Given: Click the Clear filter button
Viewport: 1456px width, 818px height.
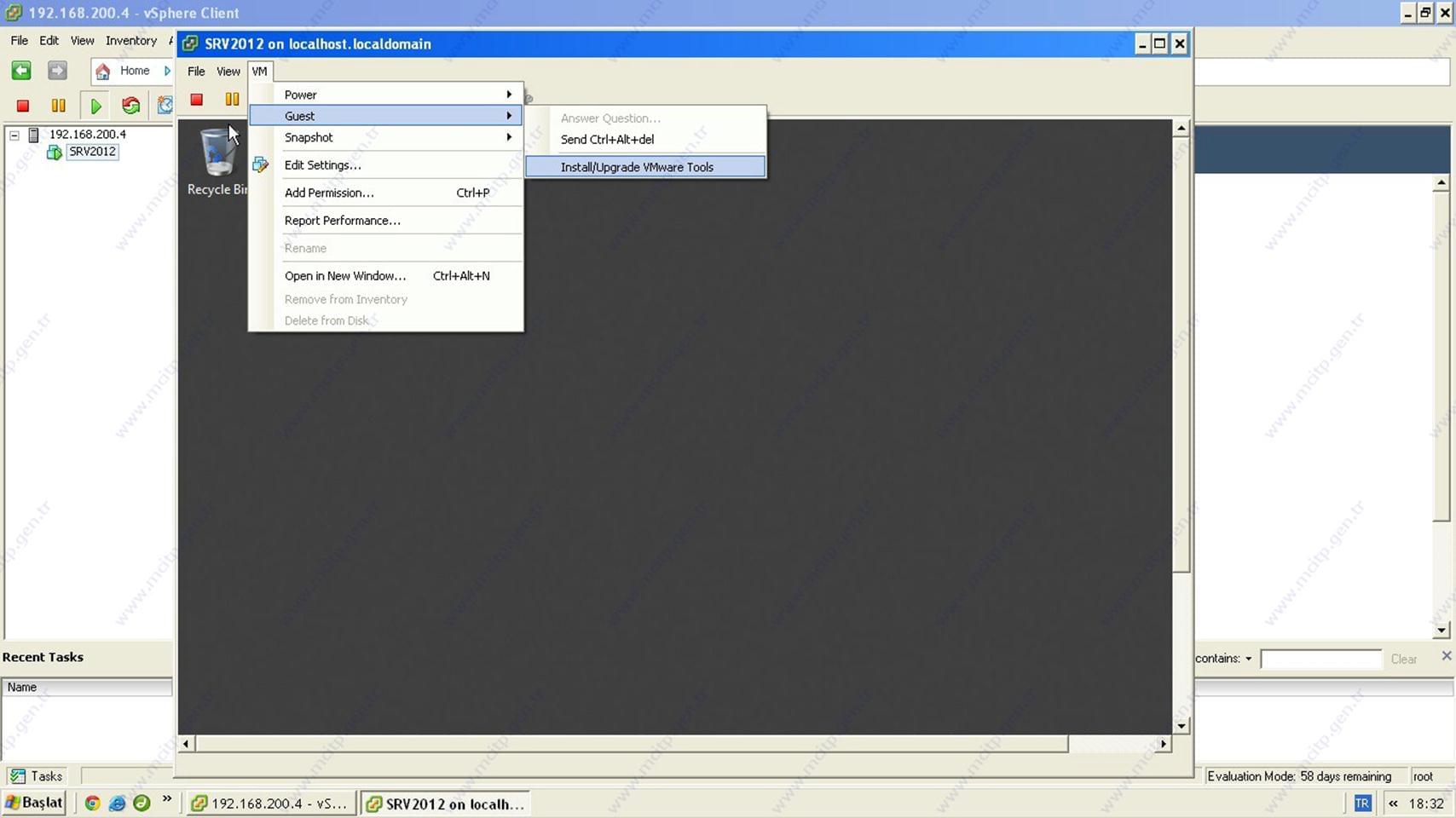Looking at the screenshot, I should [1403, 659].
